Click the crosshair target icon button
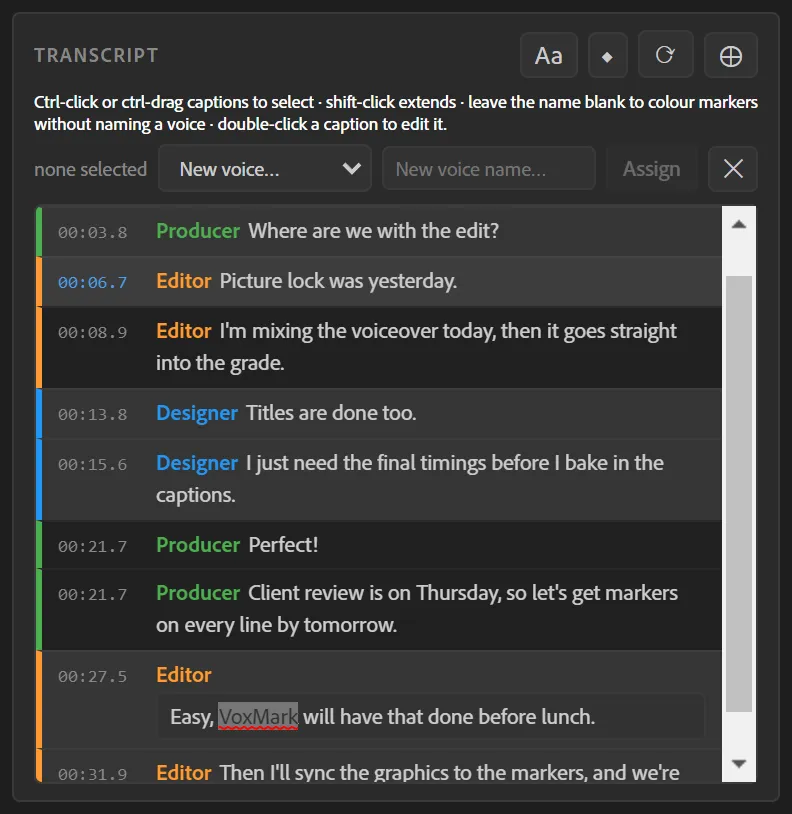This screenshot has height=814, width=792. click(731, 55)
